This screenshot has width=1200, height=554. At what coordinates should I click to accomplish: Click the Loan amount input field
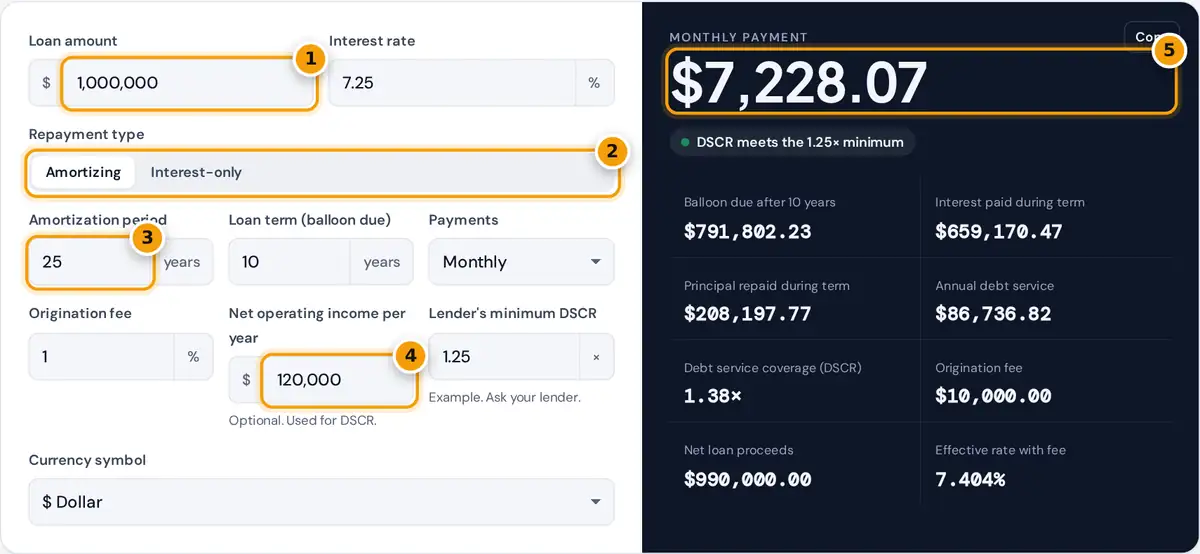(188, 83)
